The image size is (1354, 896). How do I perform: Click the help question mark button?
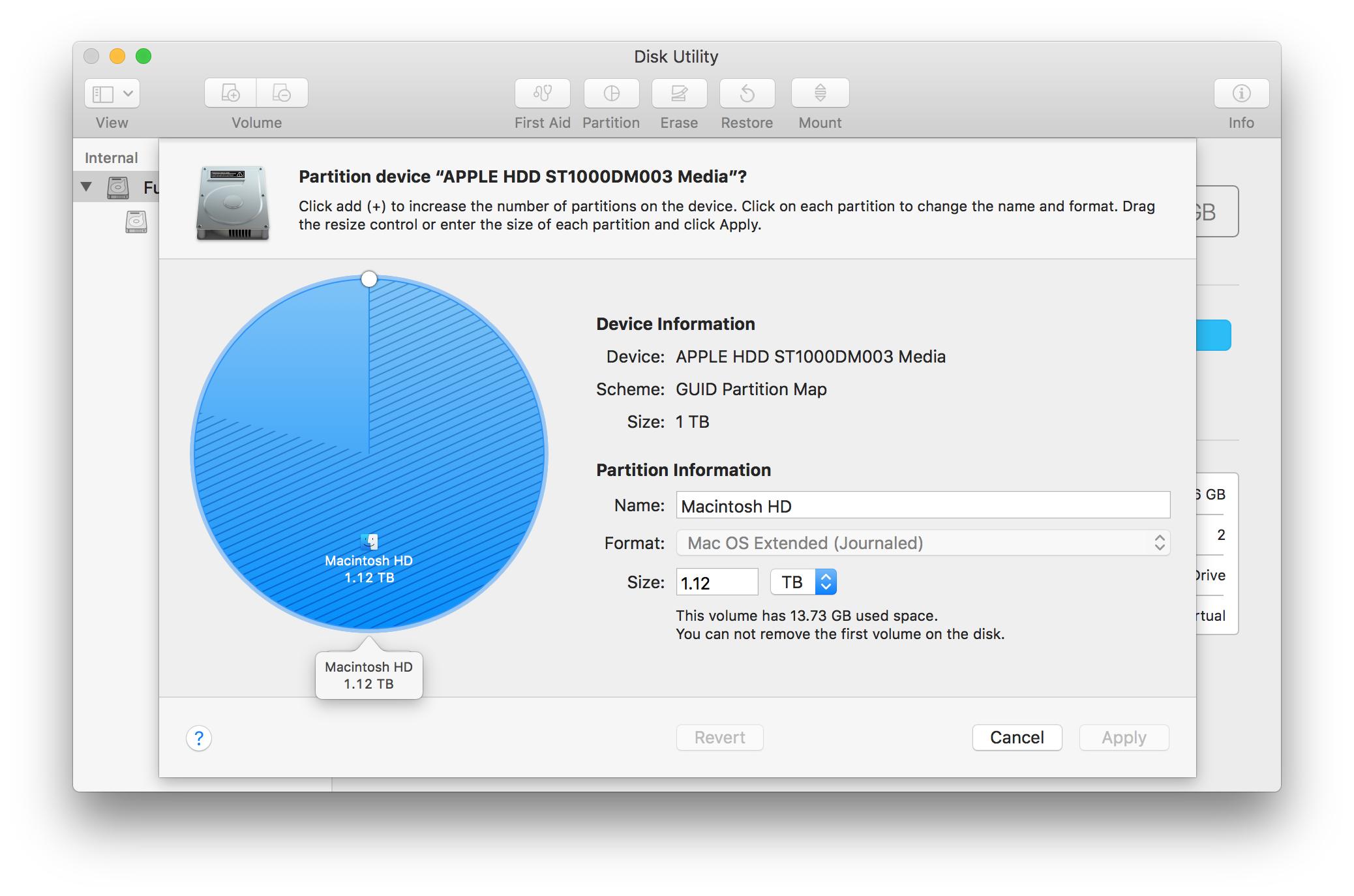199,738
